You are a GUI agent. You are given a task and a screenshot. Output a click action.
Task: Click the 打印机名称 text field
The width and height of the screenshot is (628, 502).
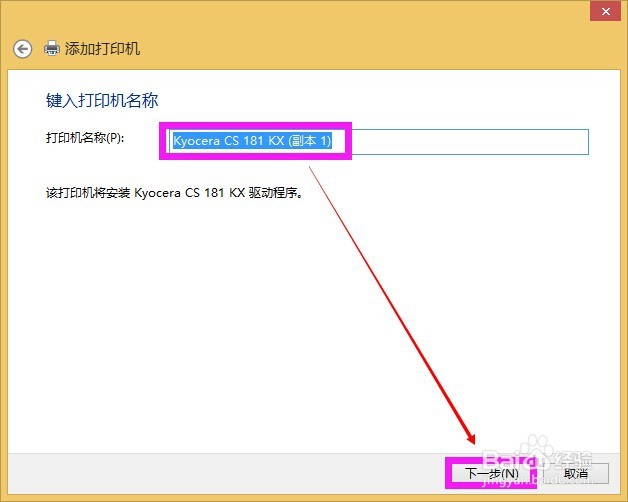click(x=377, y=141)
